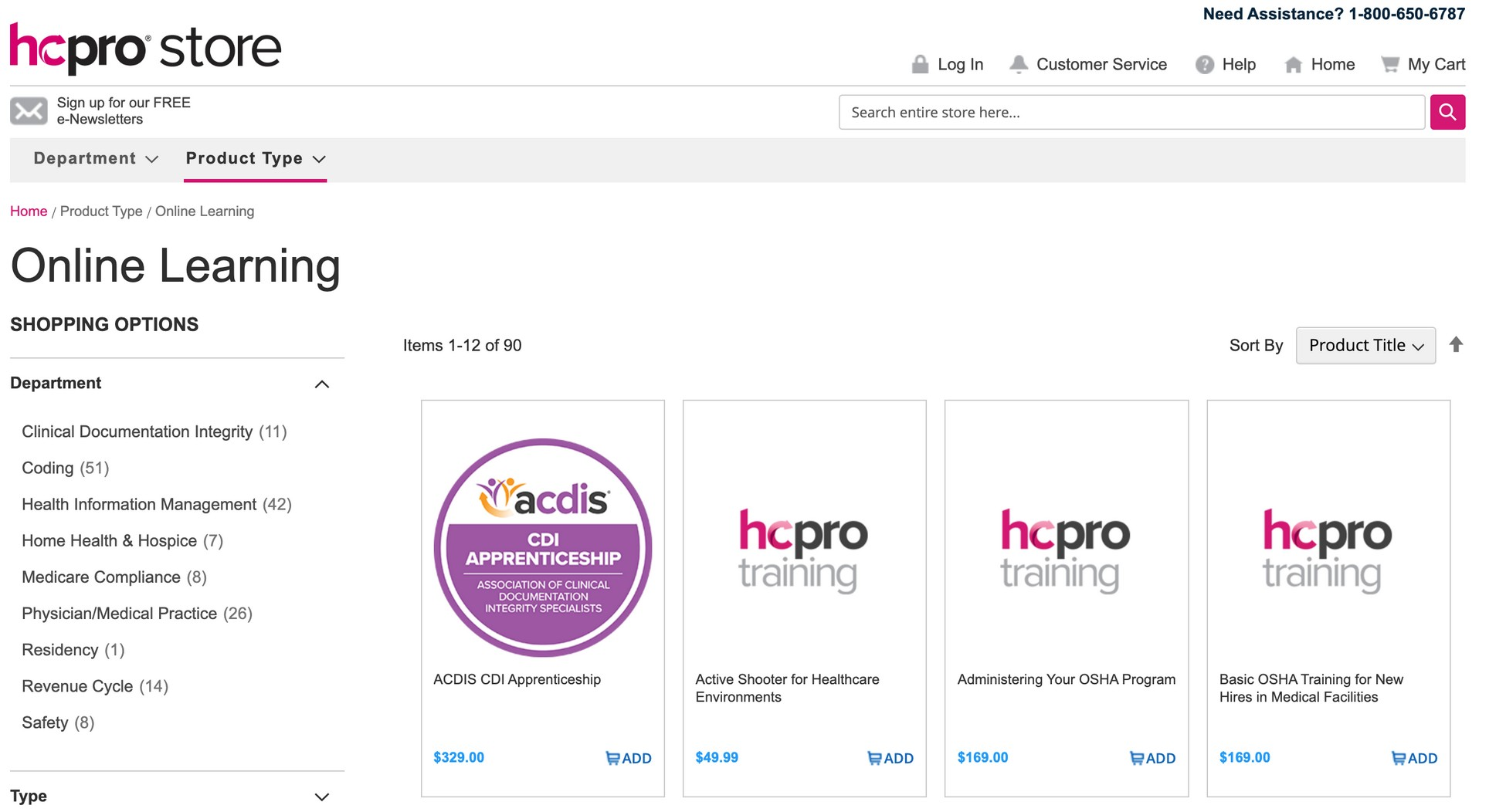The height and width of the screenshot is (812, 1506).
Task: Click the Help question mark icon
Action: coord(1204,65)
